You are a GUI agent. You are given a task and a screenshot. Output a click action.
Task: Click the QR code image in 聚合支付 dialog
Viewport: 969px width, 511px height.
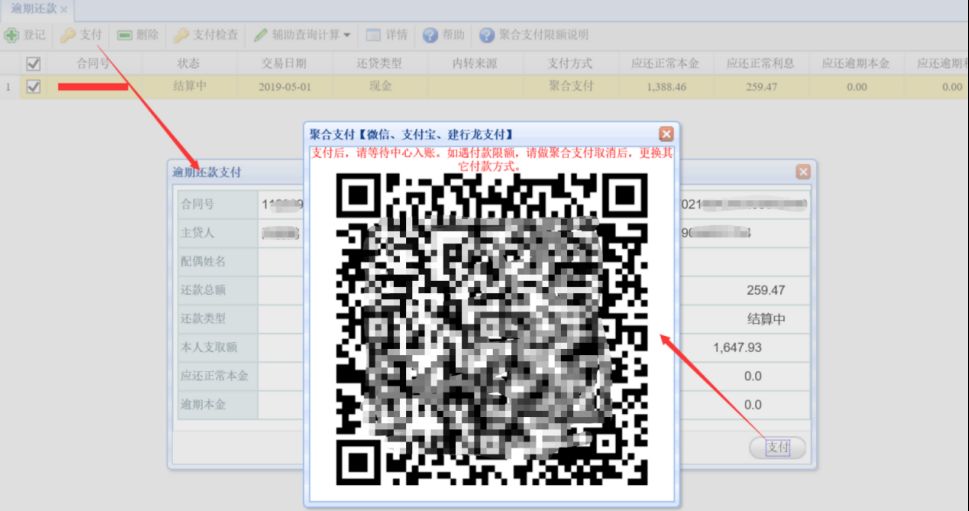click(x=492, y=329)
